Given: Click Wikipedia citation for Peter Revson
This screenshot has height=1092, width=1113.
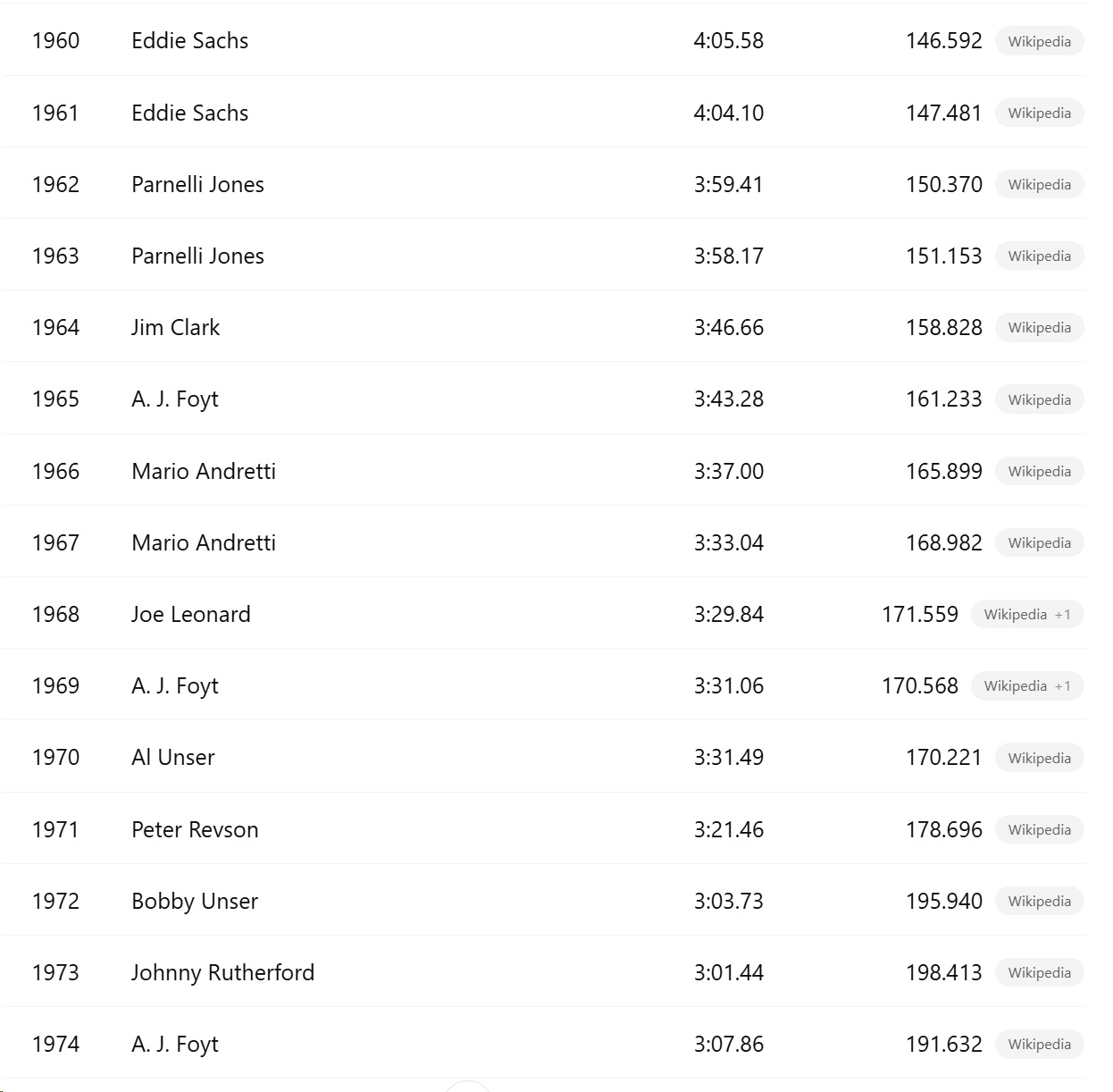Looking at the screenshot, I should (x=1039, y=829).
